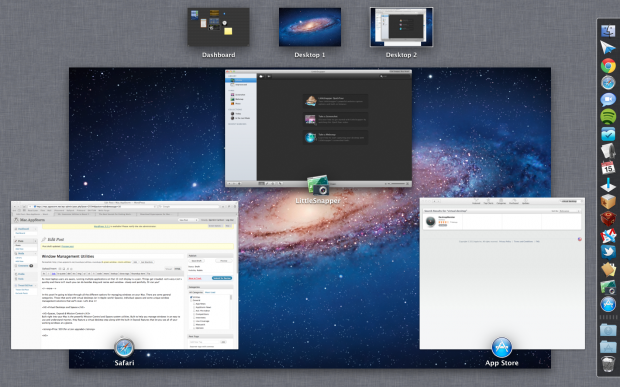
Task: Select the highlighted Library item in LittleSnapper sidebar
Action: [x=241, y=80]
